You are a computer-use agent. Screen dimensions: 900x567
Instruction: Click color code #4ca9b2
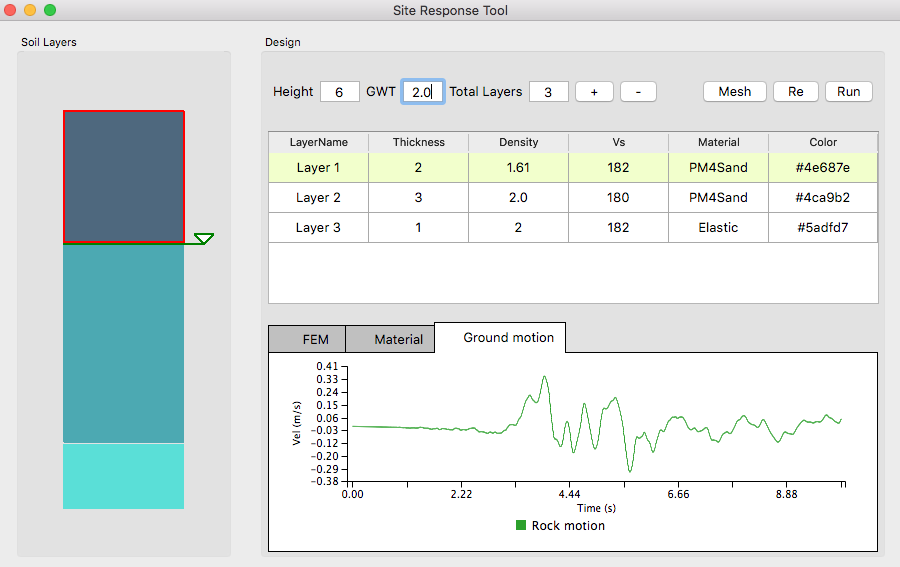coord(823,197)
